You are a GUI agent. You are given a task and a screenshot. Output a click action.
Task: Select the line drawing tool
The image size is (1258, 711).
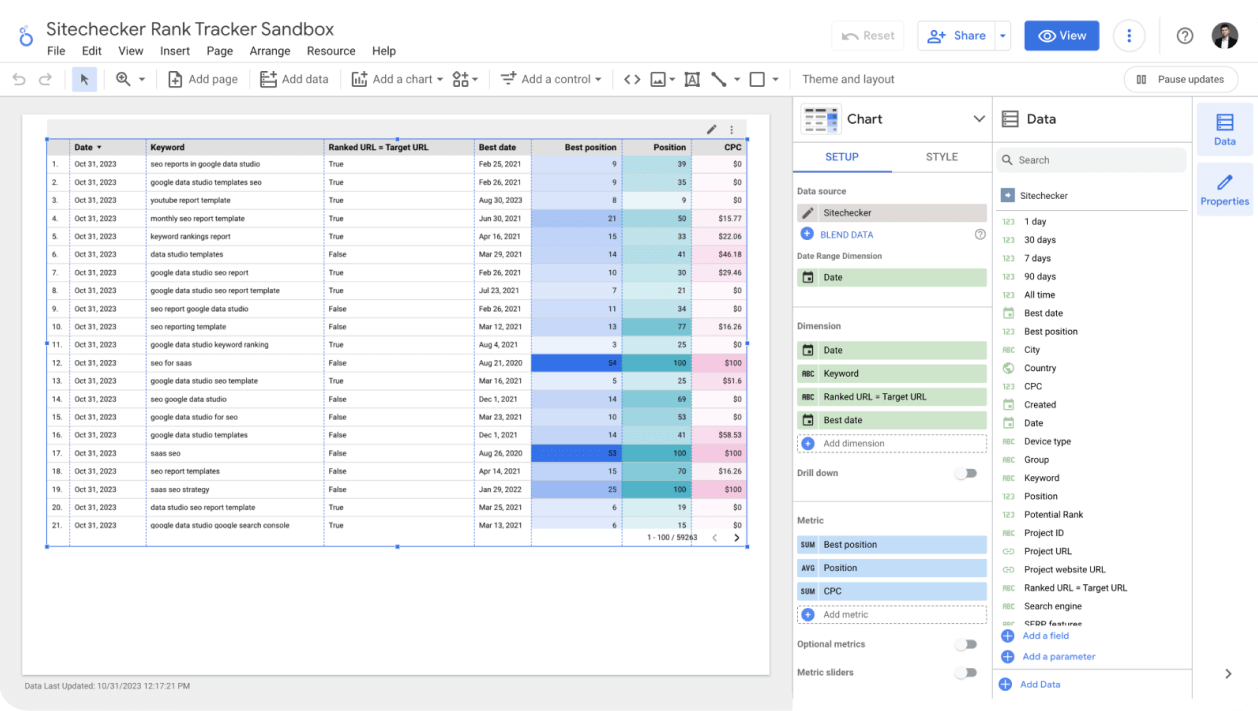coord(719,79)
